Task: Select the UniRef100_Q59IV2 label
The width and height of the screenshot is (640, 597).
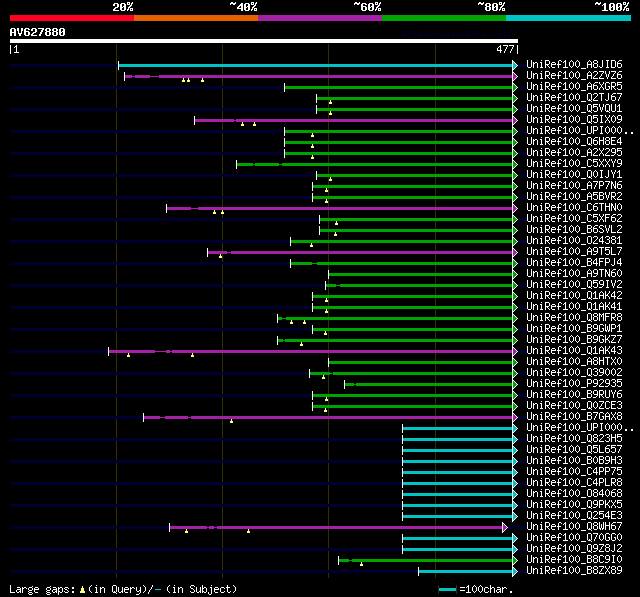Action: click(x=574, y=285)
